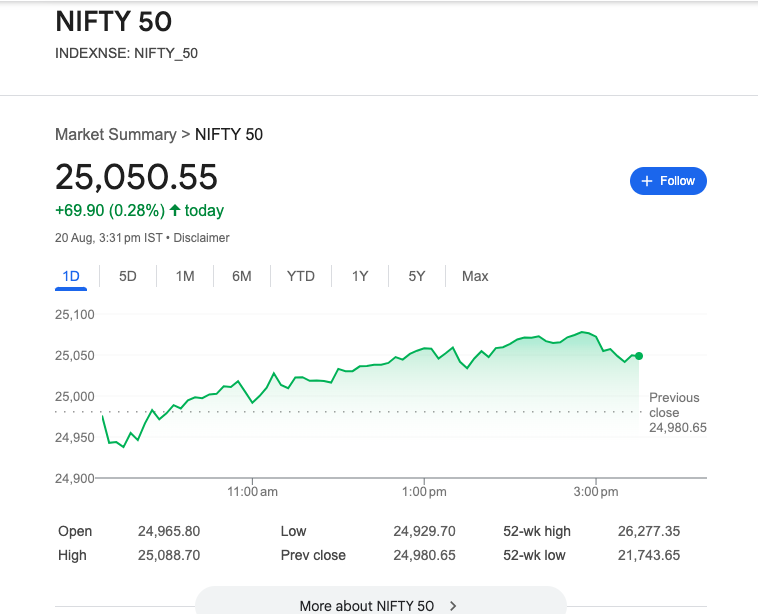Click the green current price dot
758x614 pixels.
(639, 356)
